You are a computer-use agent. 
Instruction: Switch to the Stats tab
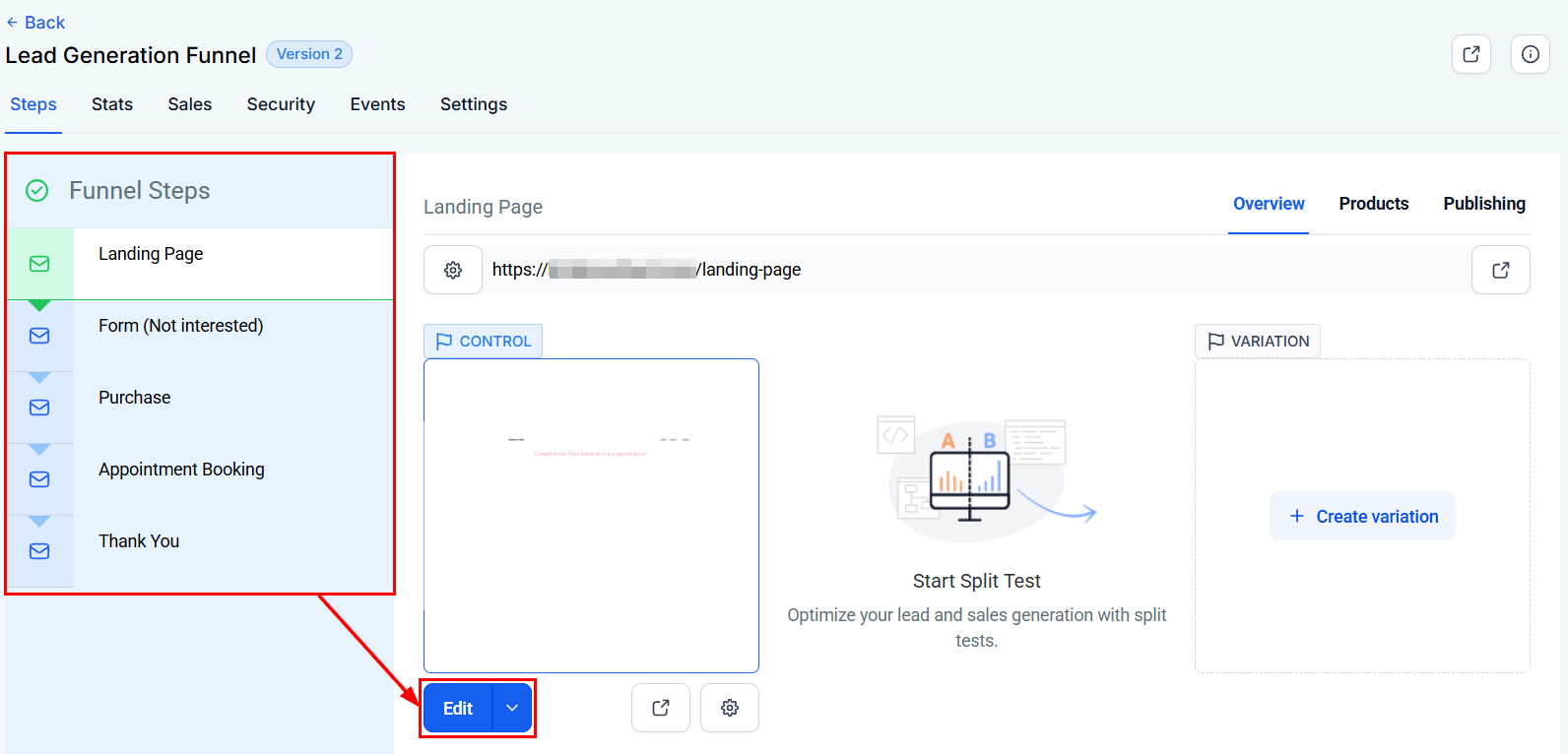coord(112,104)
